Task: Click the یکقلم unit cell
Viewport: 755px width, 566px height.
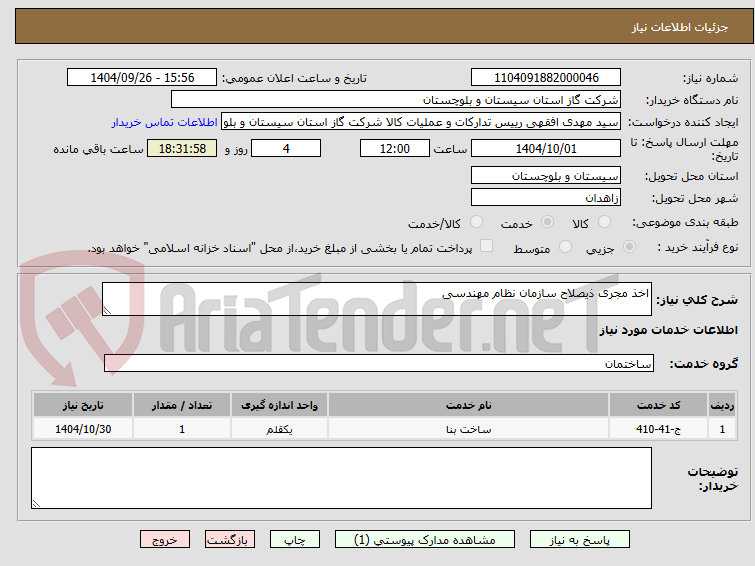Action: (279, 429)
